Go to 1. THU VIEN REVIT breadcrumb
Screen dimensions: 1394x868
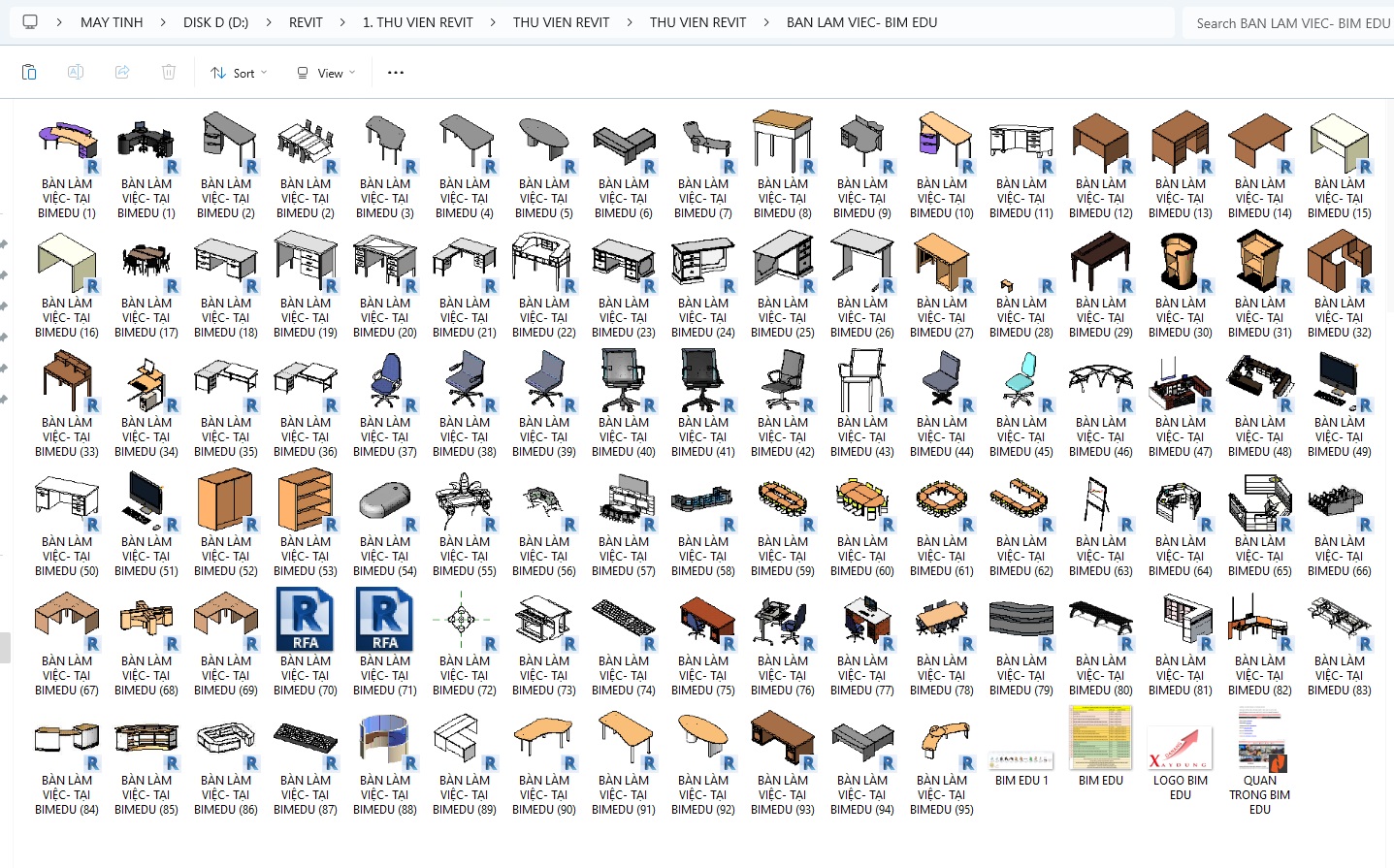(x=417, y=22)
